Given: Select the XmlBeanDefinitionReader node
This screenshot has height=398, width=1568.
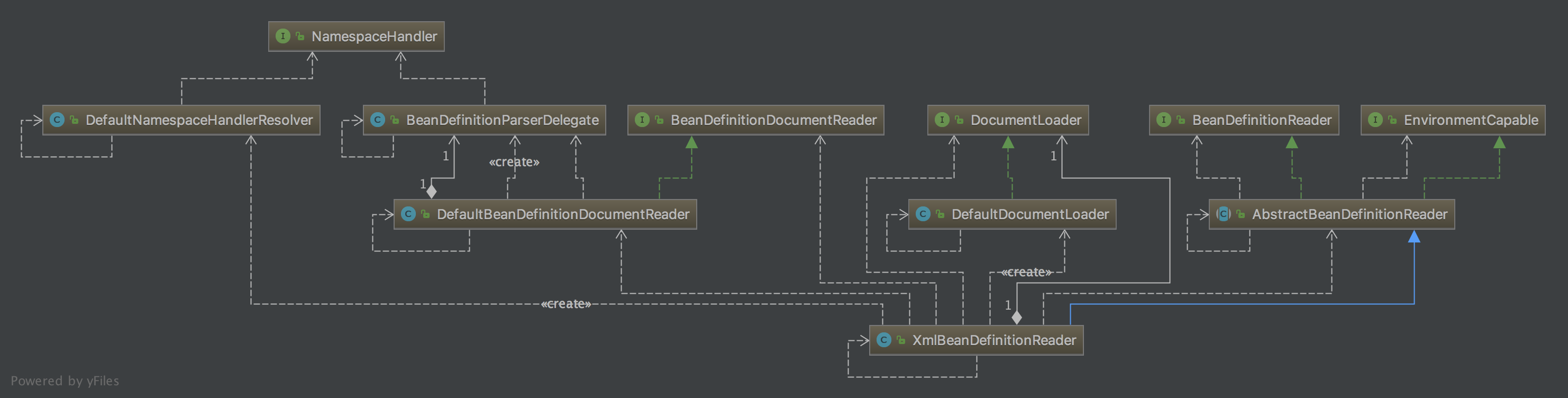Looking at the screenshot, I should tap(977, 340).
